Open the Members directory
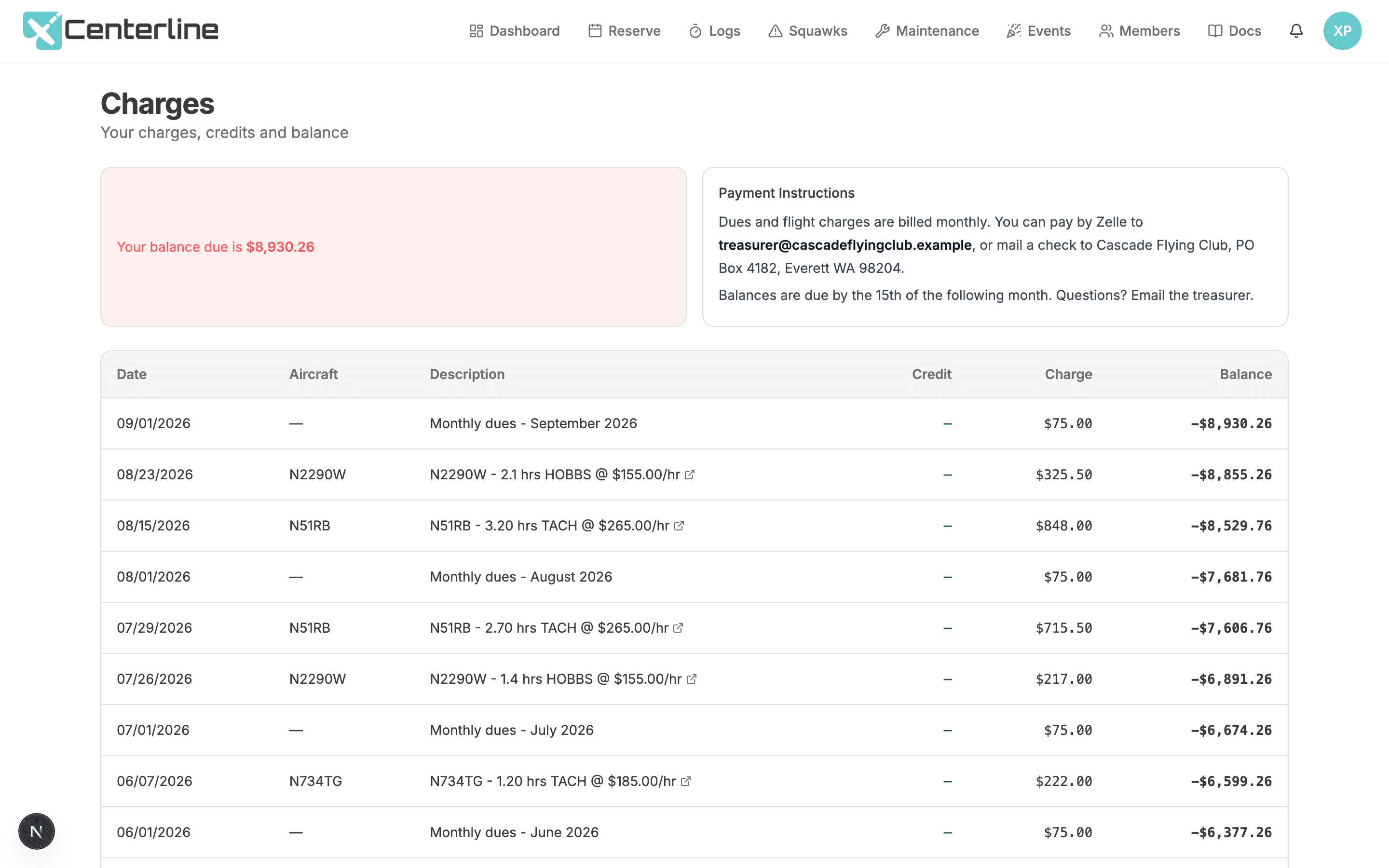The width and height of the screenshot is (1389, 868). coord(1139,31)
